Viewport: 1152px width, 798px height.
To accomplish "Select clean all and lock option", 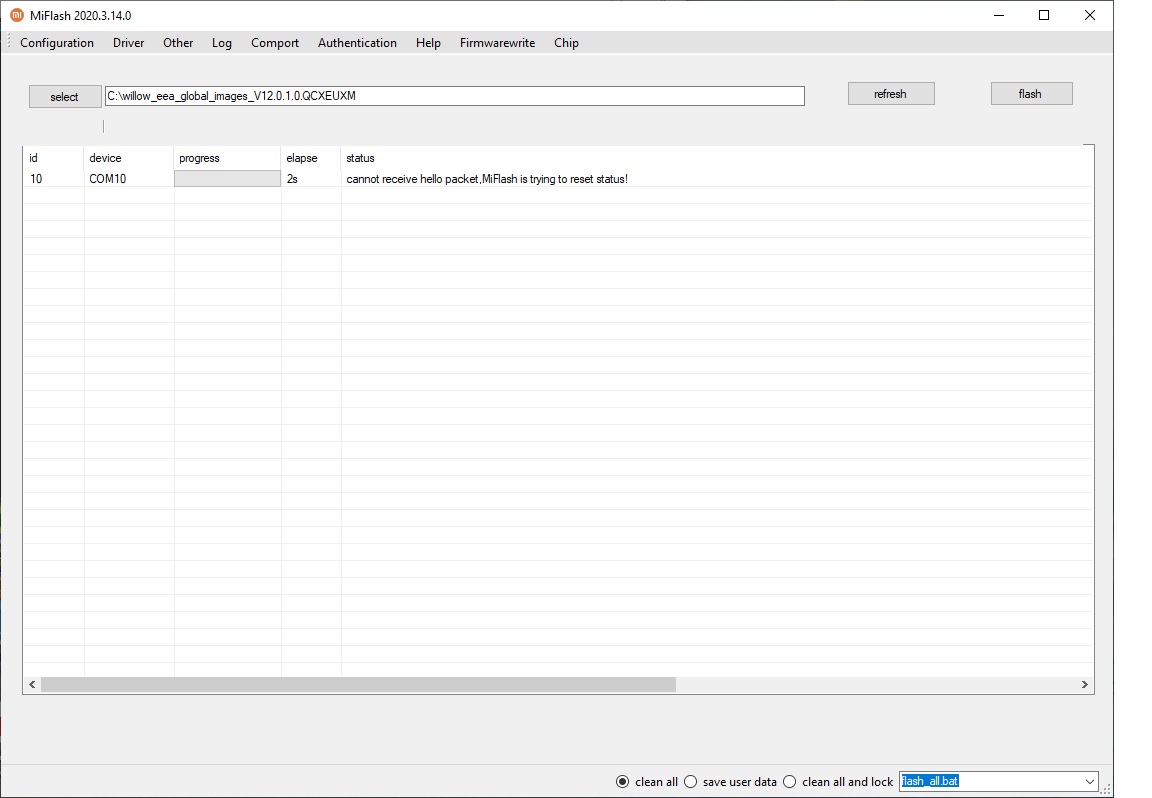I will pos(790,781).
